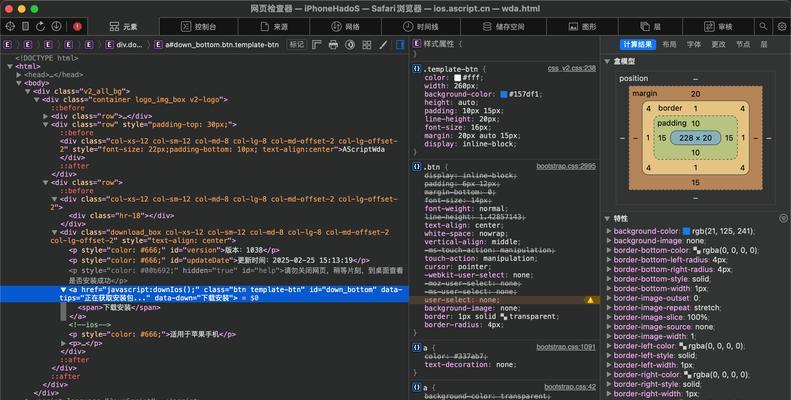This screenshot has height=400, width=791.
Task: Open the bootstrap.css:2995 source link
Action: (566, 166)
